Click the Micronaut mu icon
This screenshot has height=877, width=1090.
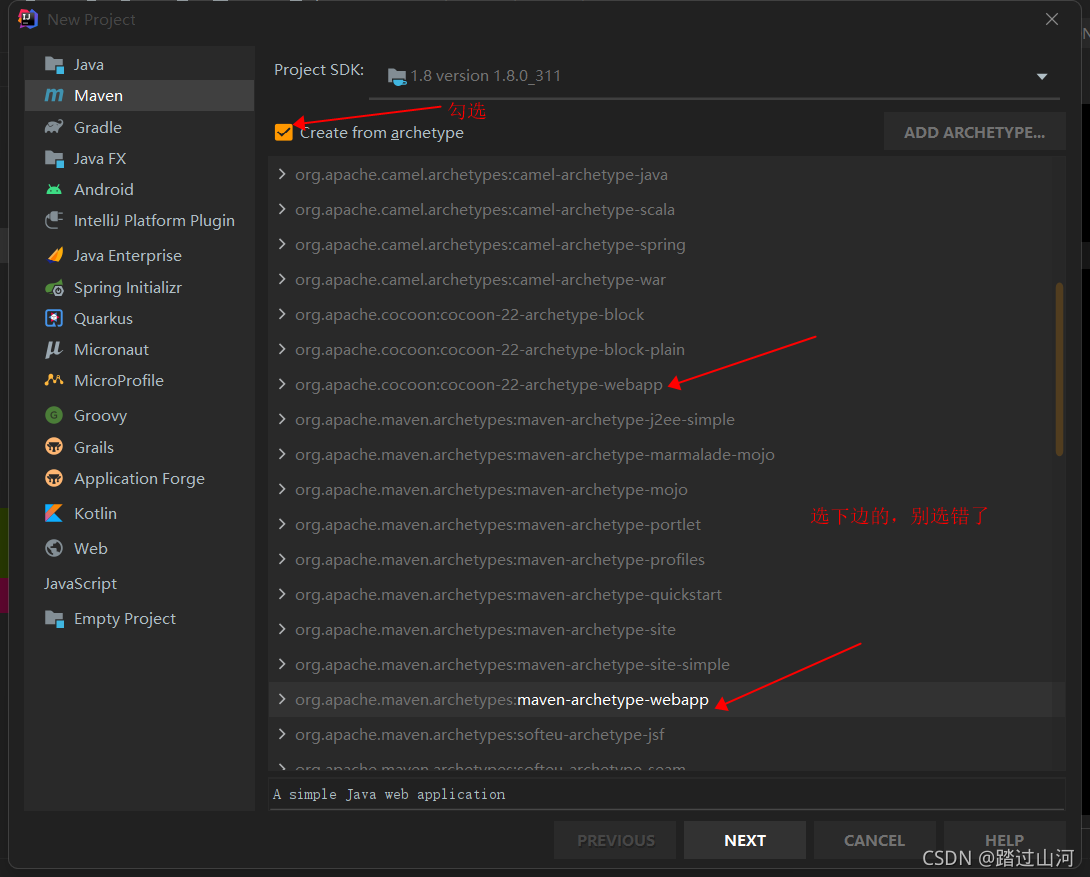[x=54, y=350]
